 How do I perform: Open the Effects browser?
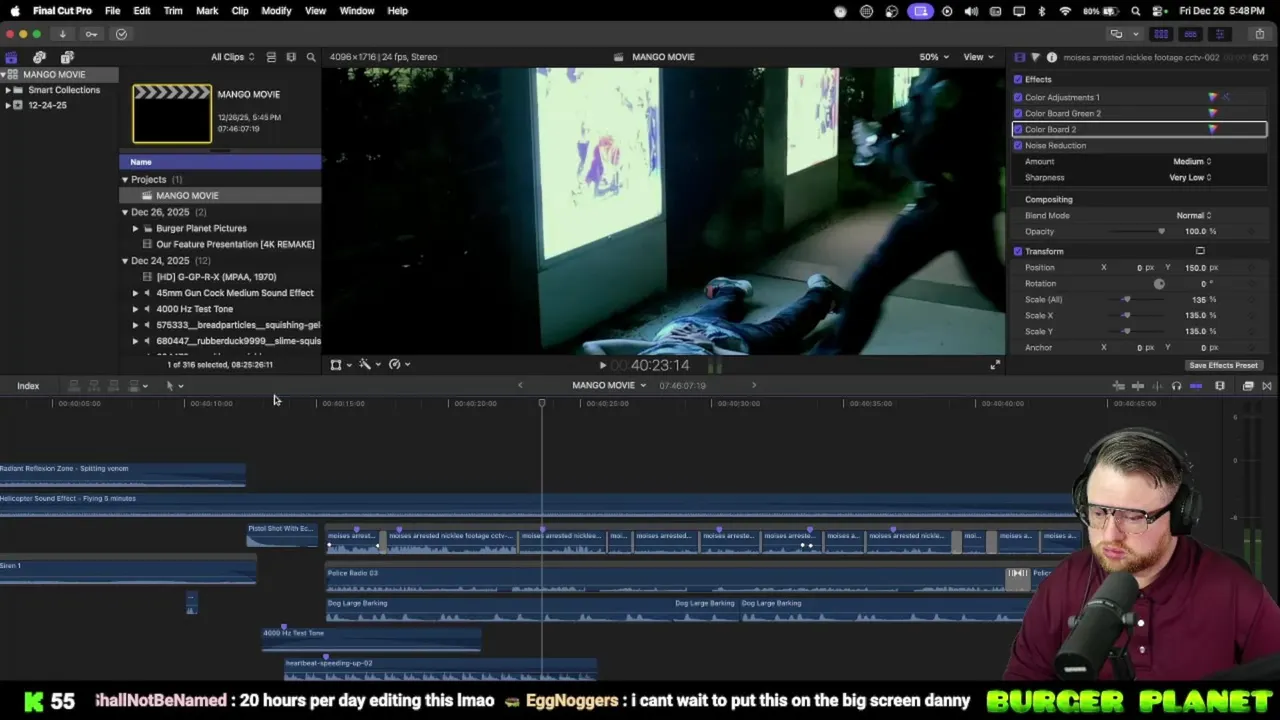1248,386
